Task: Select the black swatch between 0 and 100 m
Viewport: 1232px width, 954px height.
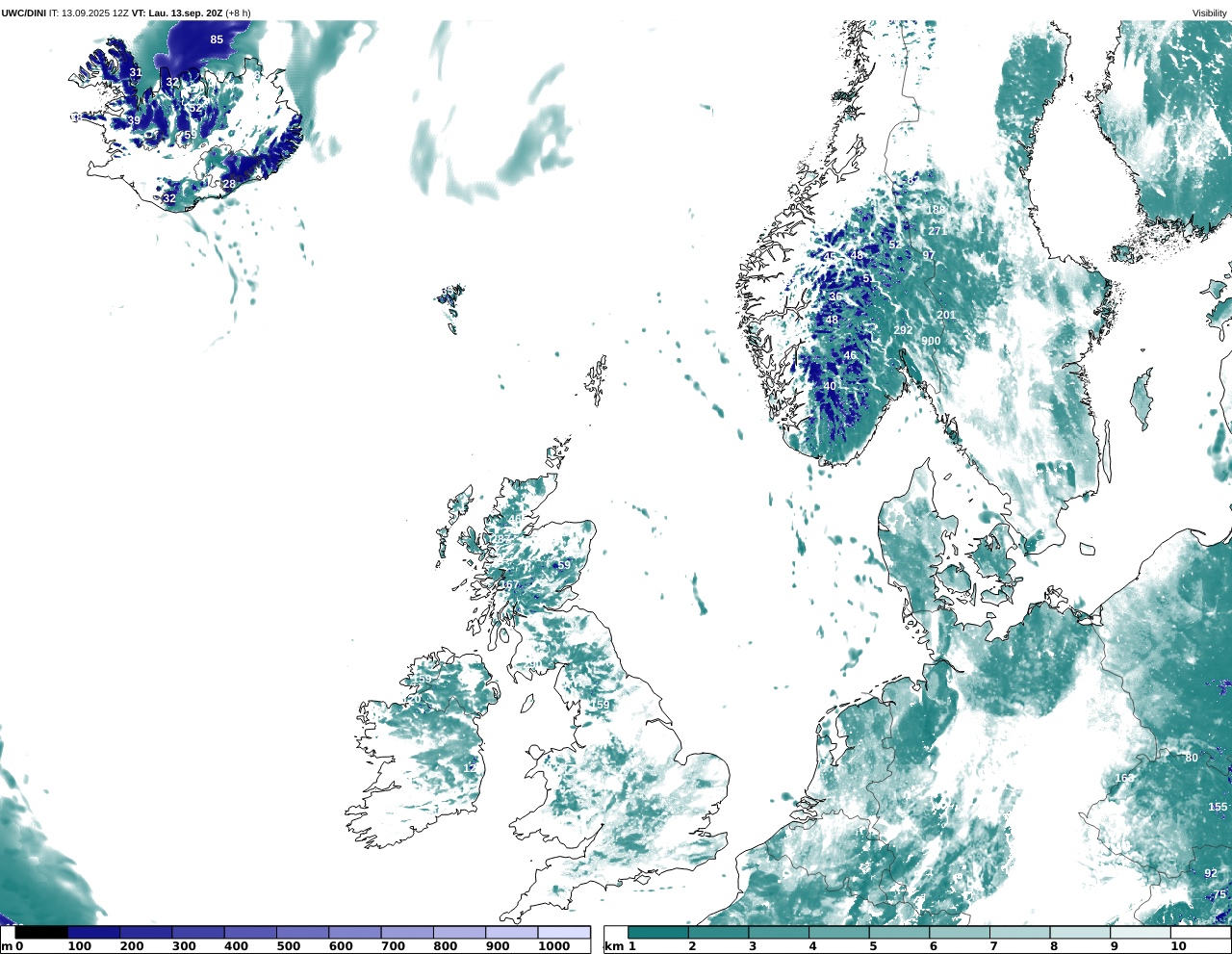Action: (x=41, y=933)
